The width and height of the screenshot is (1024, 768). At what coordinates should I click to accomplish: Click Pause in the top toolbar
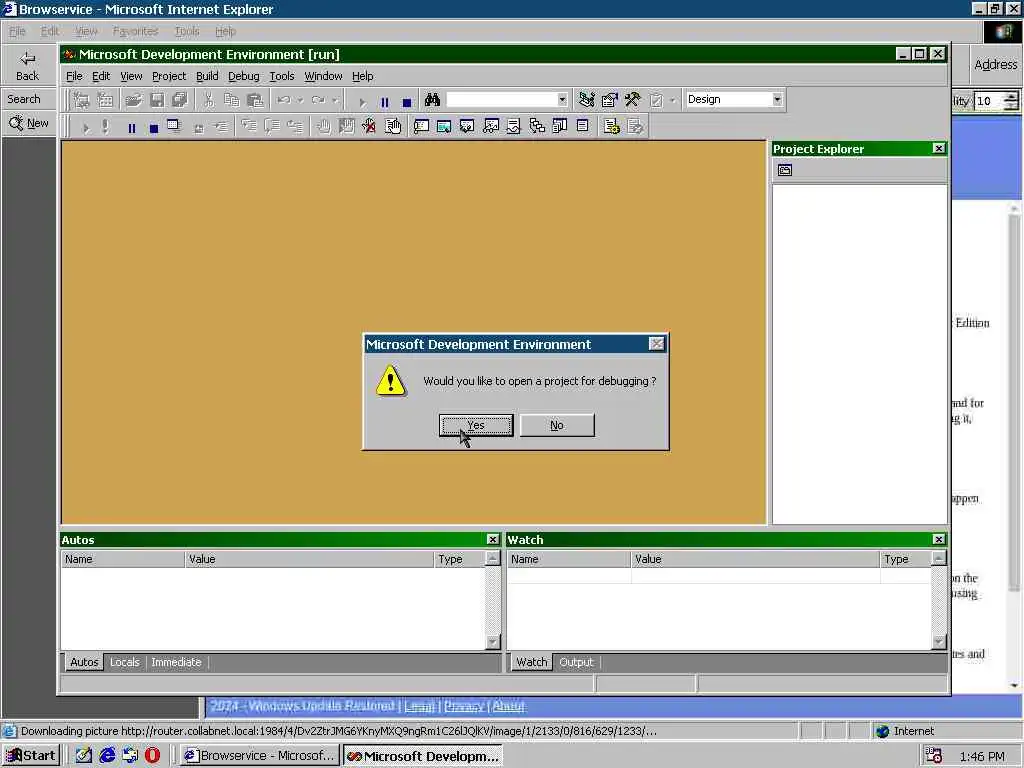pyautogui.click(x=385, y=102)
